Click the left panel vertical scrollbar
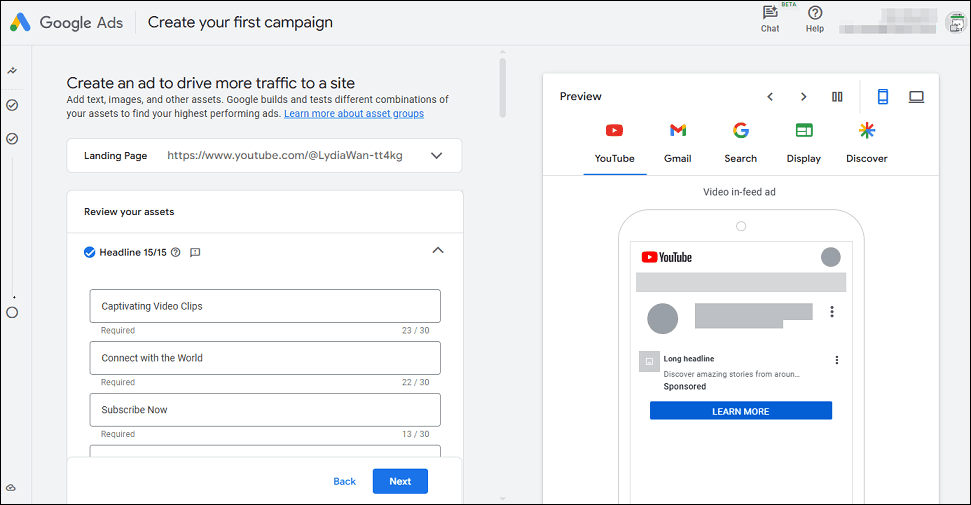 tap(503, 87)
